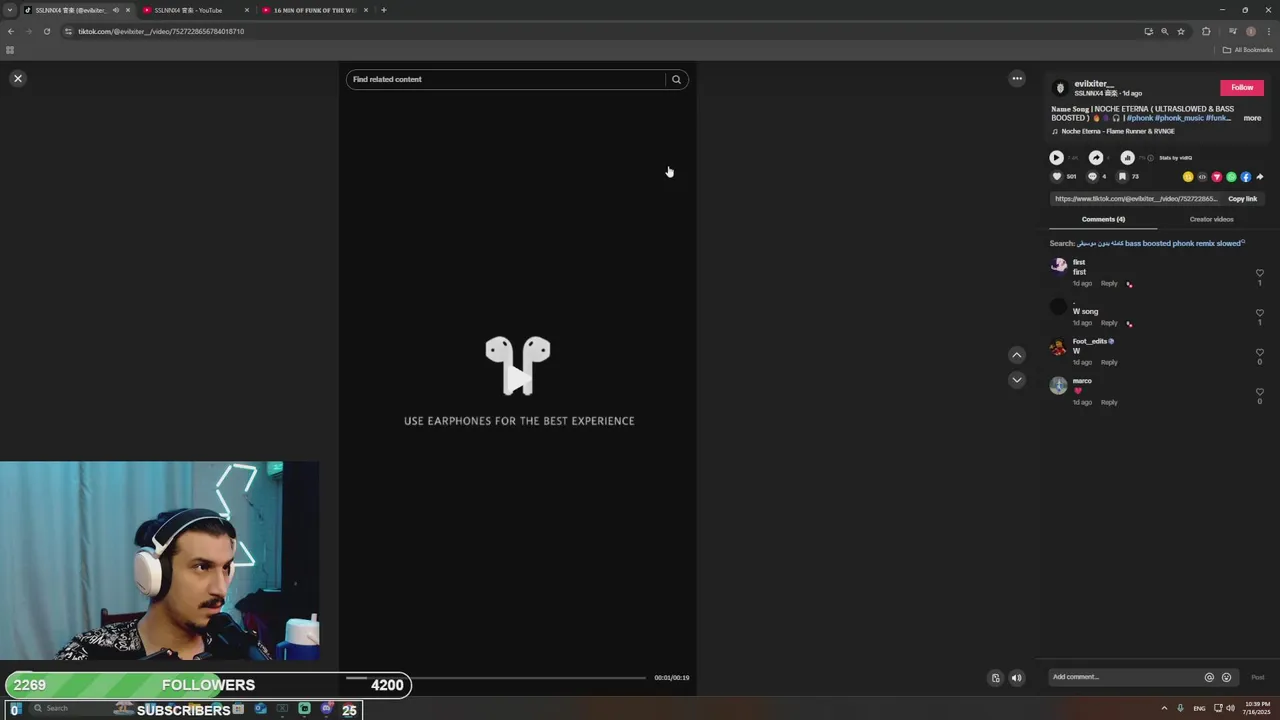
Task: Click the search magnifier in Find related content
Action: [x=676, y=79]
